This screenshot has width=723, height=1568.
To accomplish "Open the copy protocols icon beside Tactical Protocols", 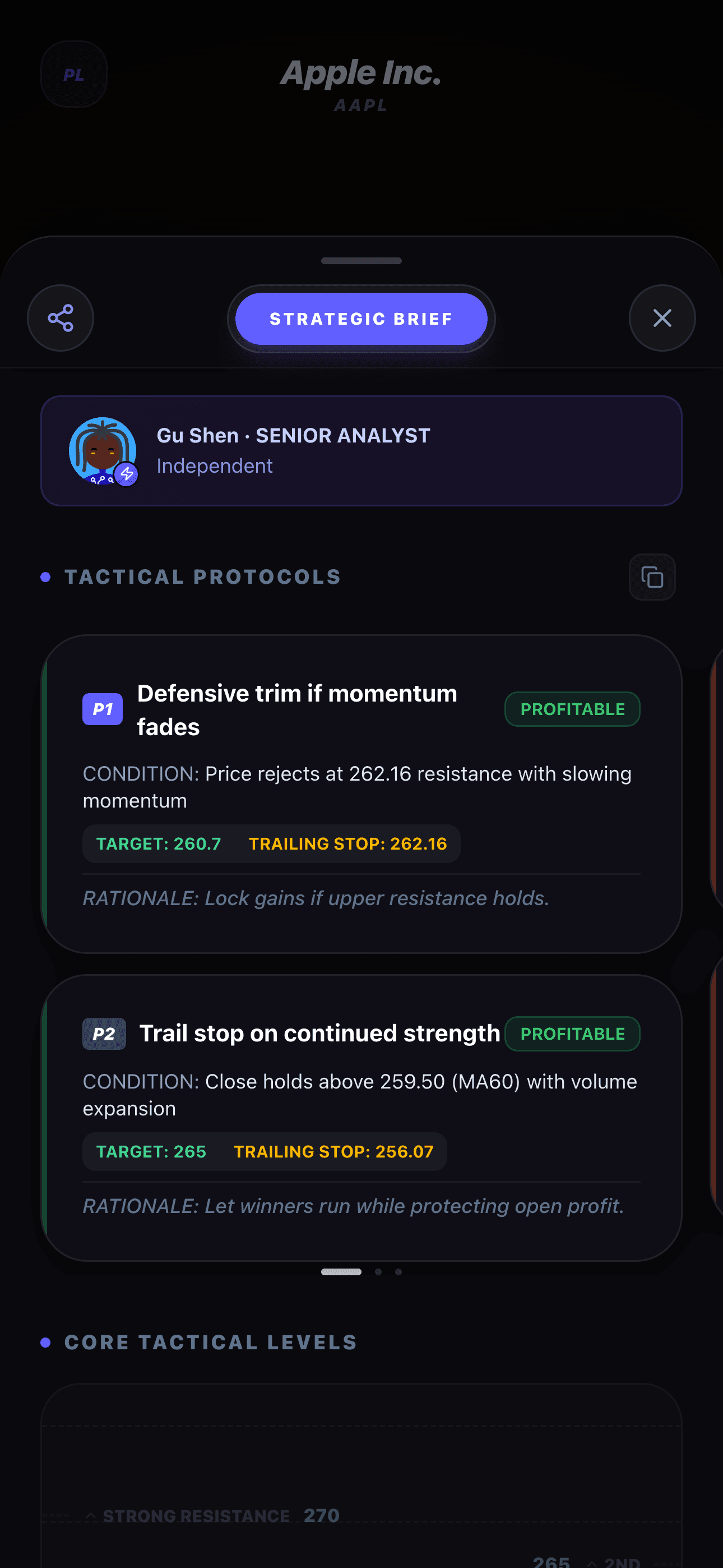I will click(x=651, y=577).
